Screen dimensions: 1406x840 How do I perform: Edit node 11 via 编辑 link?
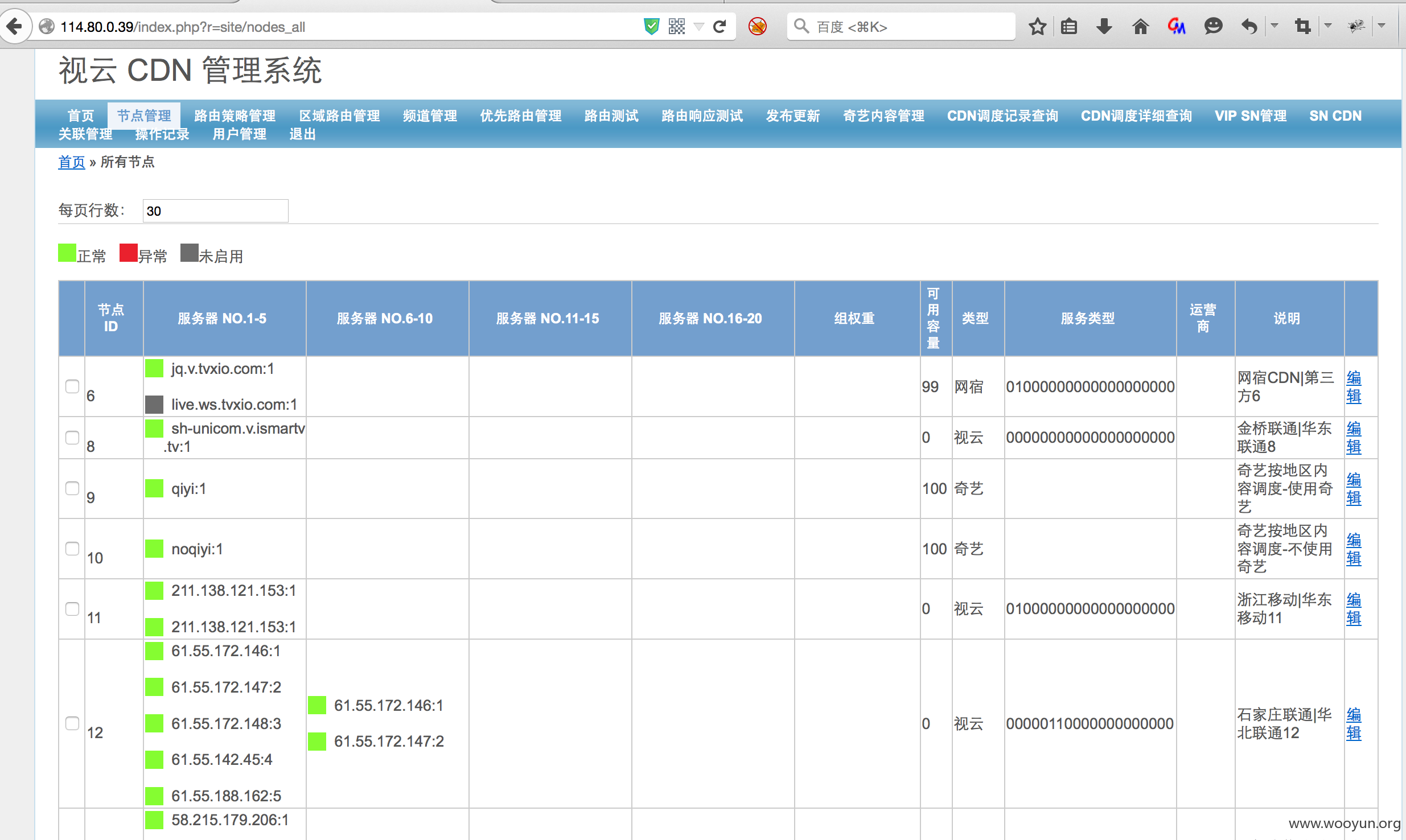(x=1354, y=609)
